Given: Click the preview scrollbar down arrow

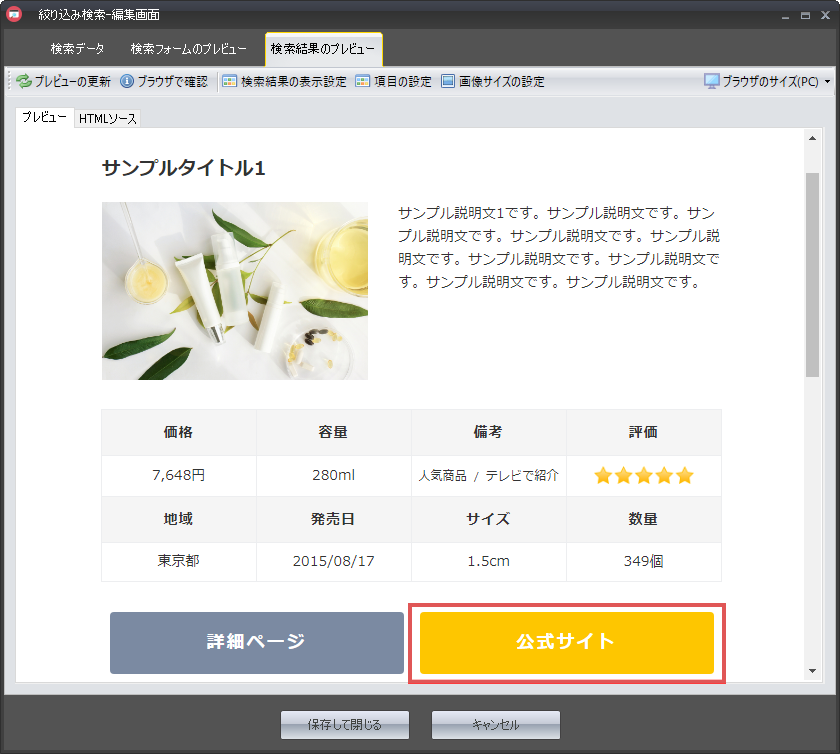Looking at the screenshot, I should click(812, 671).
